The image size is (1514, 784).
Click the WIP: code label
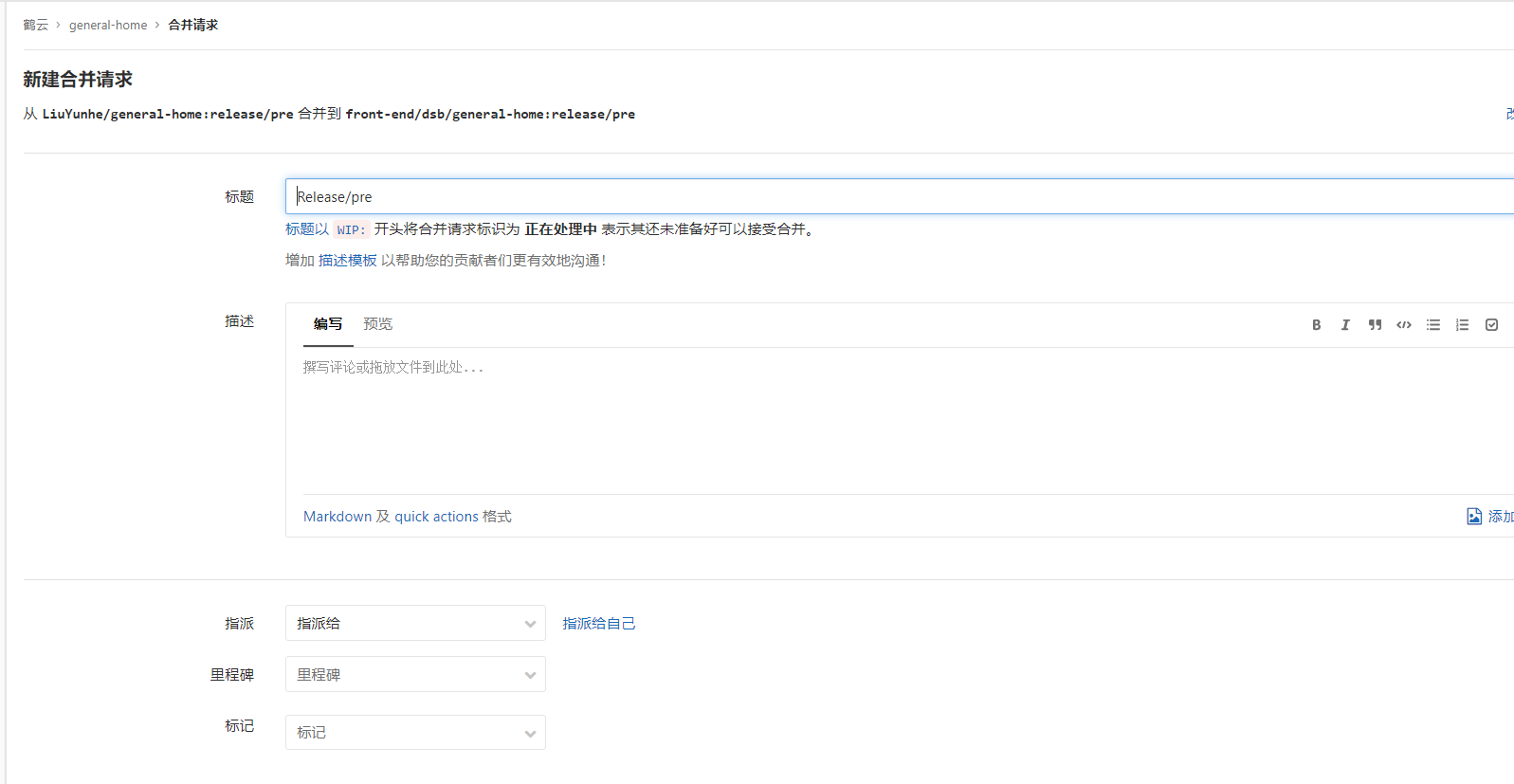pyautogui.click(x=351, y=229)
